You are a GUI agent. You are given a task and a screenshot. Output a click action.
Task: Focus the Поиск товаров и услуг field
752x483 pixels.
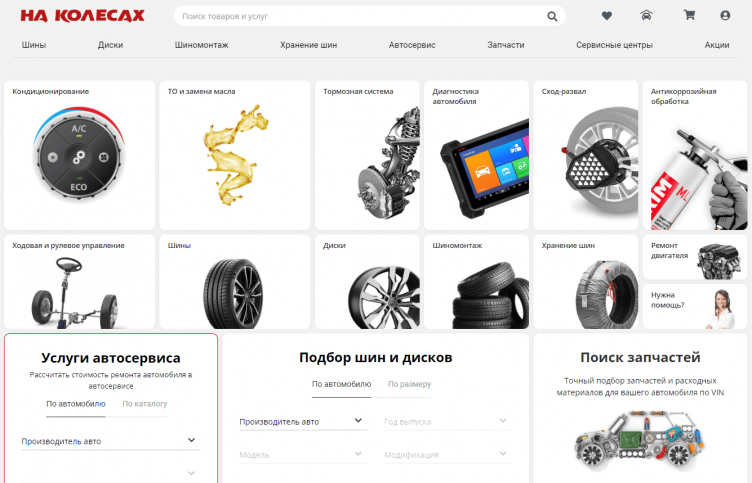(x=360, y=16)
